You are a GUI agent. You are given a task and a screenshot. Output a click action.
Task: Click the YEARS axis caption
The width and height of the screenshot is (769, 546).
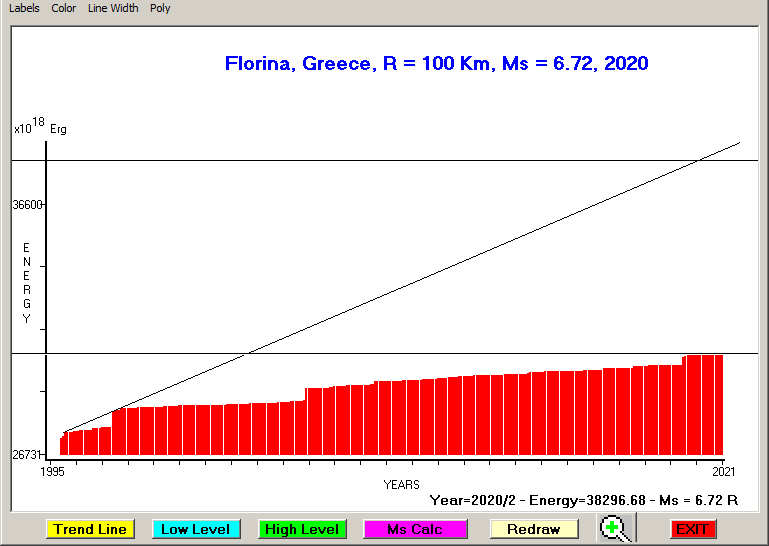401,484
